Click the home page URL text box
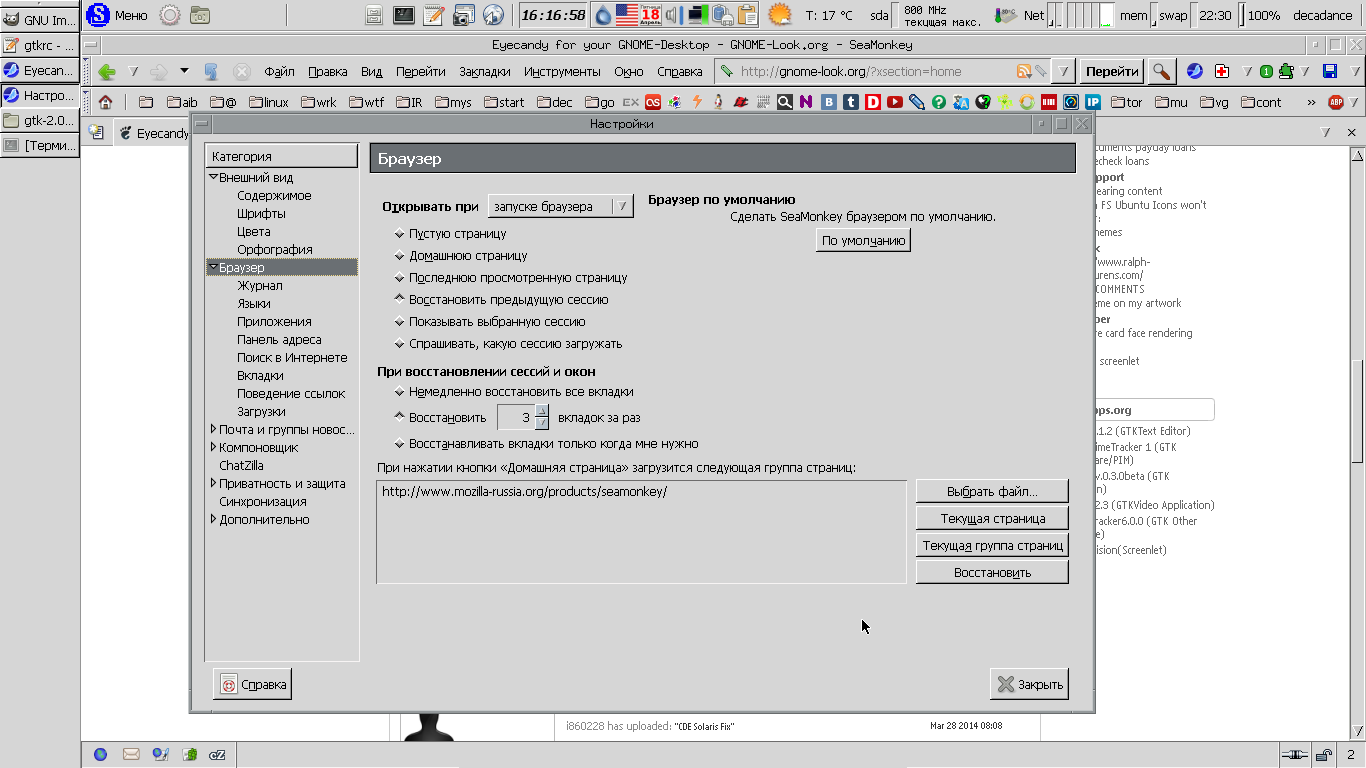Viewport: 1366px width, 768px height. [x=641, y=532]
